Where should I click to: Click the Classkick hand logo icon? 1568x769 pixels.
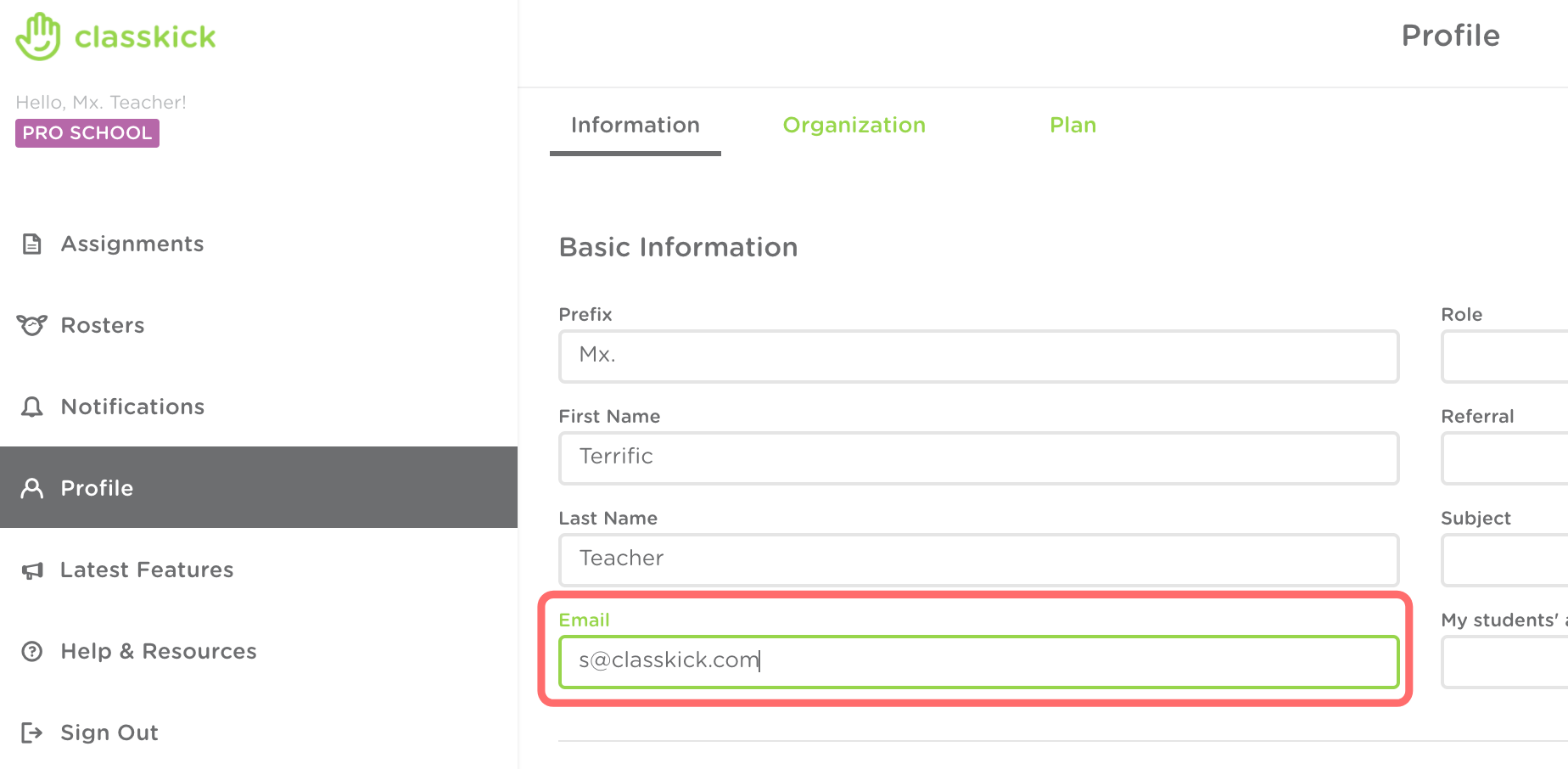[x=38, y=36]
